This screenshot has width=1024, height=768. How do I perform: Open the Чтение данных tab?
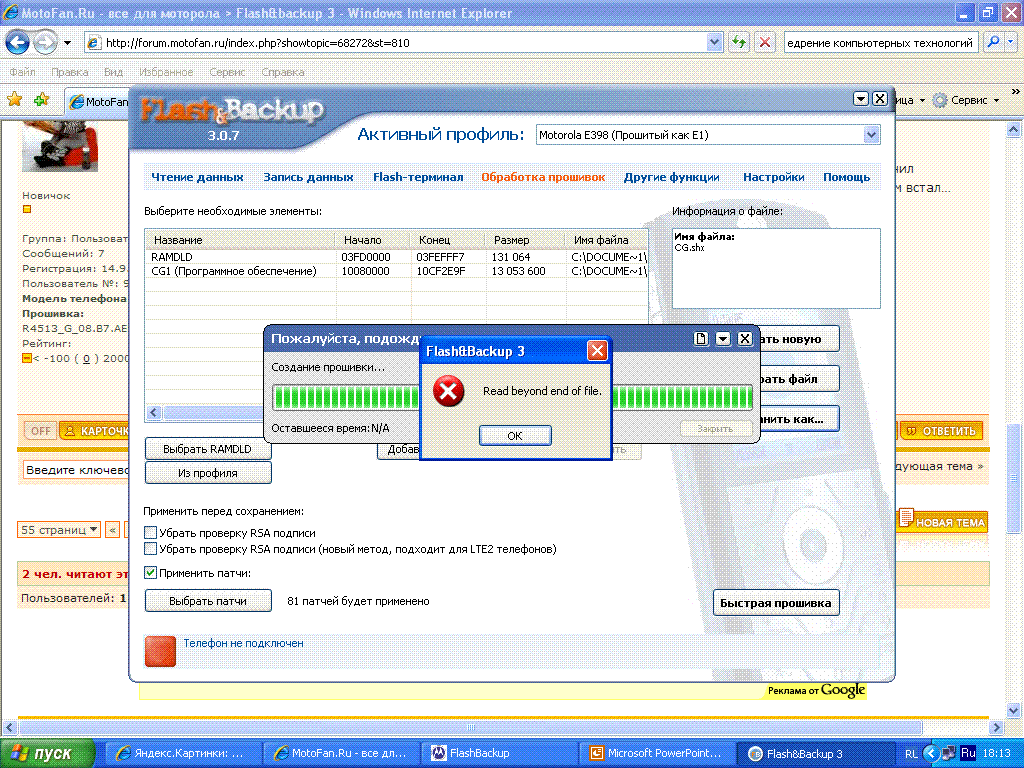point(197,177)
